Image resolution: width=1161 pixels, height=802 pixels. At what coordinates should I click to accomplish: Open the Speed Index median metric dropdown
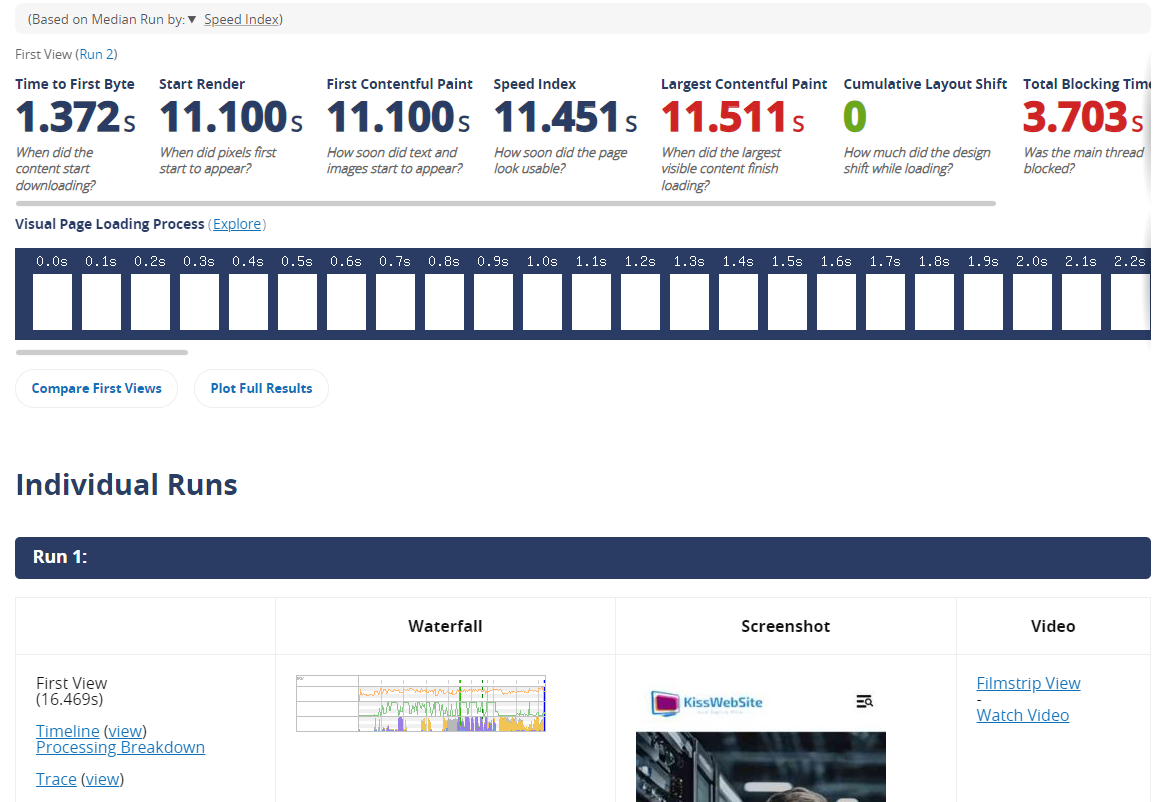tap(241, 19)
